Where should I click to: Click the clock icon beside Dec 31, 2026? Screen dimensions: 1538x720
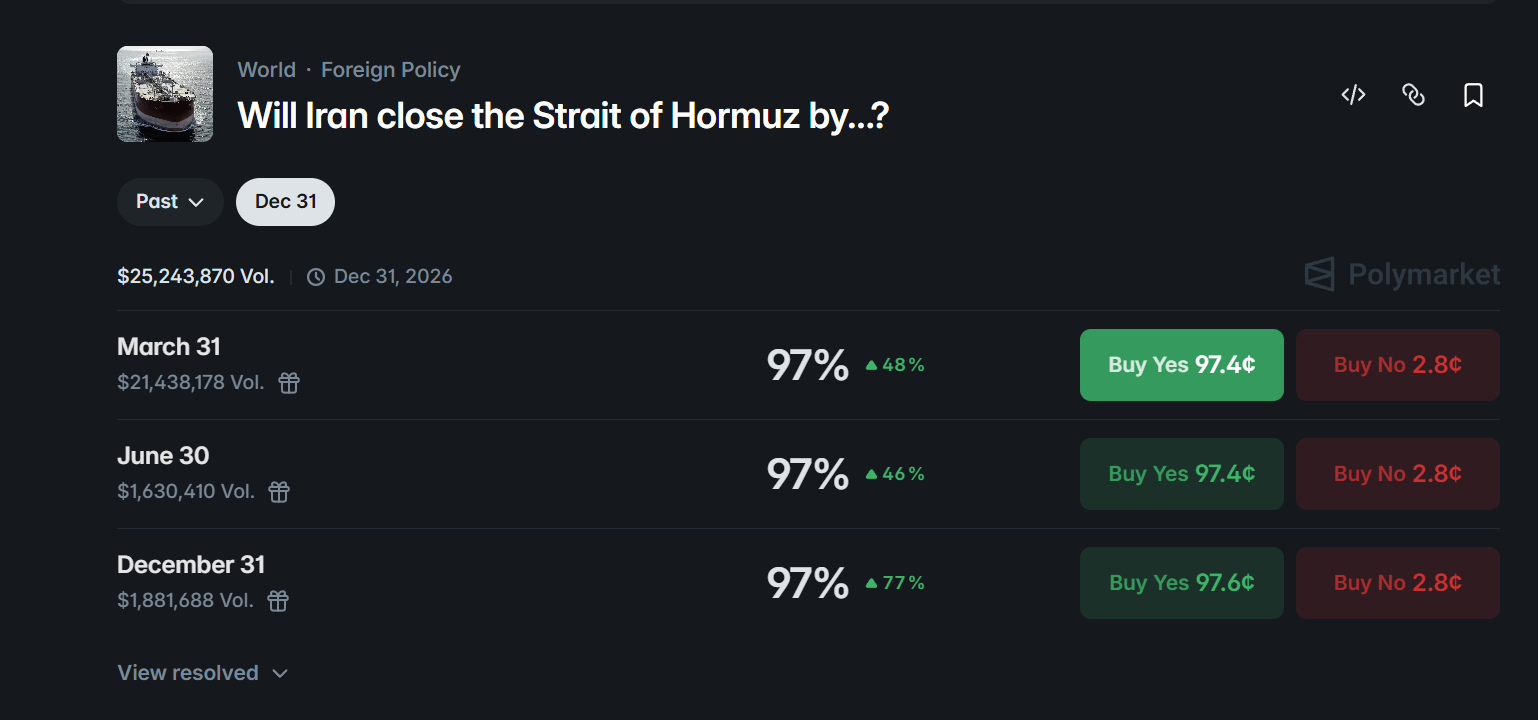316,277
